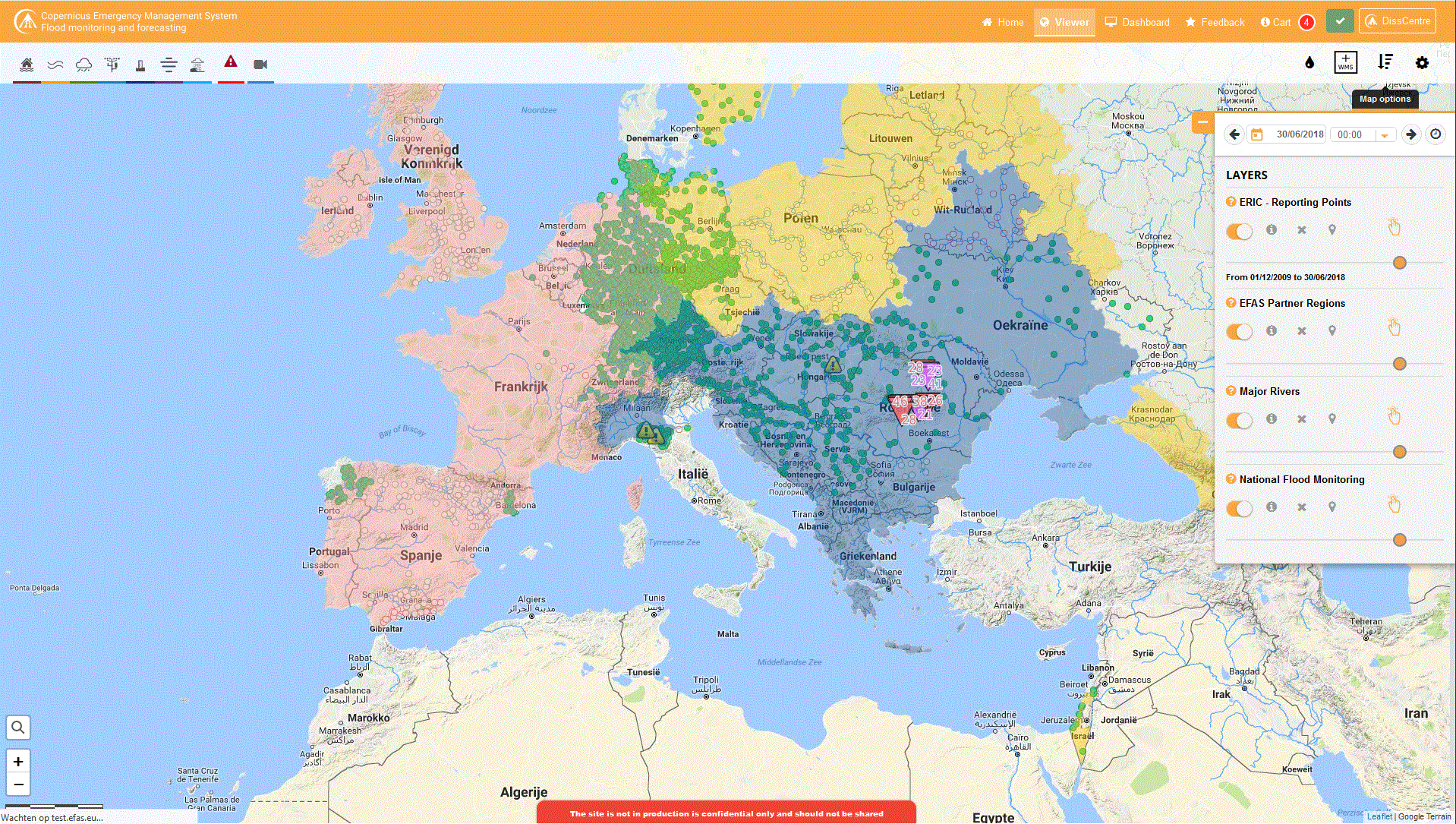Image resolution: width=1456 pixels, height=824 pixels.
Task: Select the video camera icon in the toolbar
Action: [x=260, y=65]
